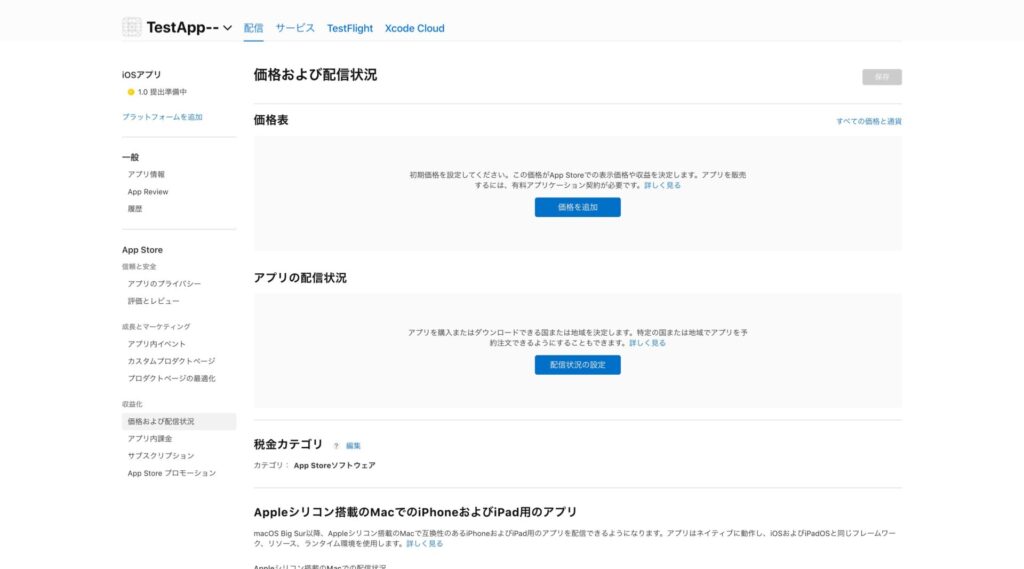
Task: Click the 価格および配信状況 page title
Action: 315,75
